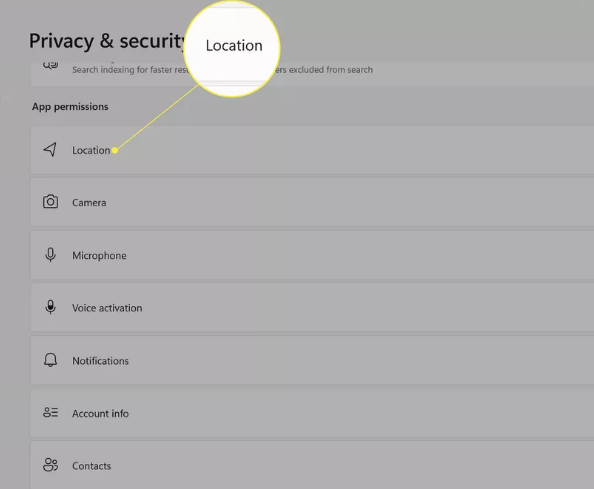Select the Microphone text entry
Screen dimensions: 594x489
click(99, 256)
